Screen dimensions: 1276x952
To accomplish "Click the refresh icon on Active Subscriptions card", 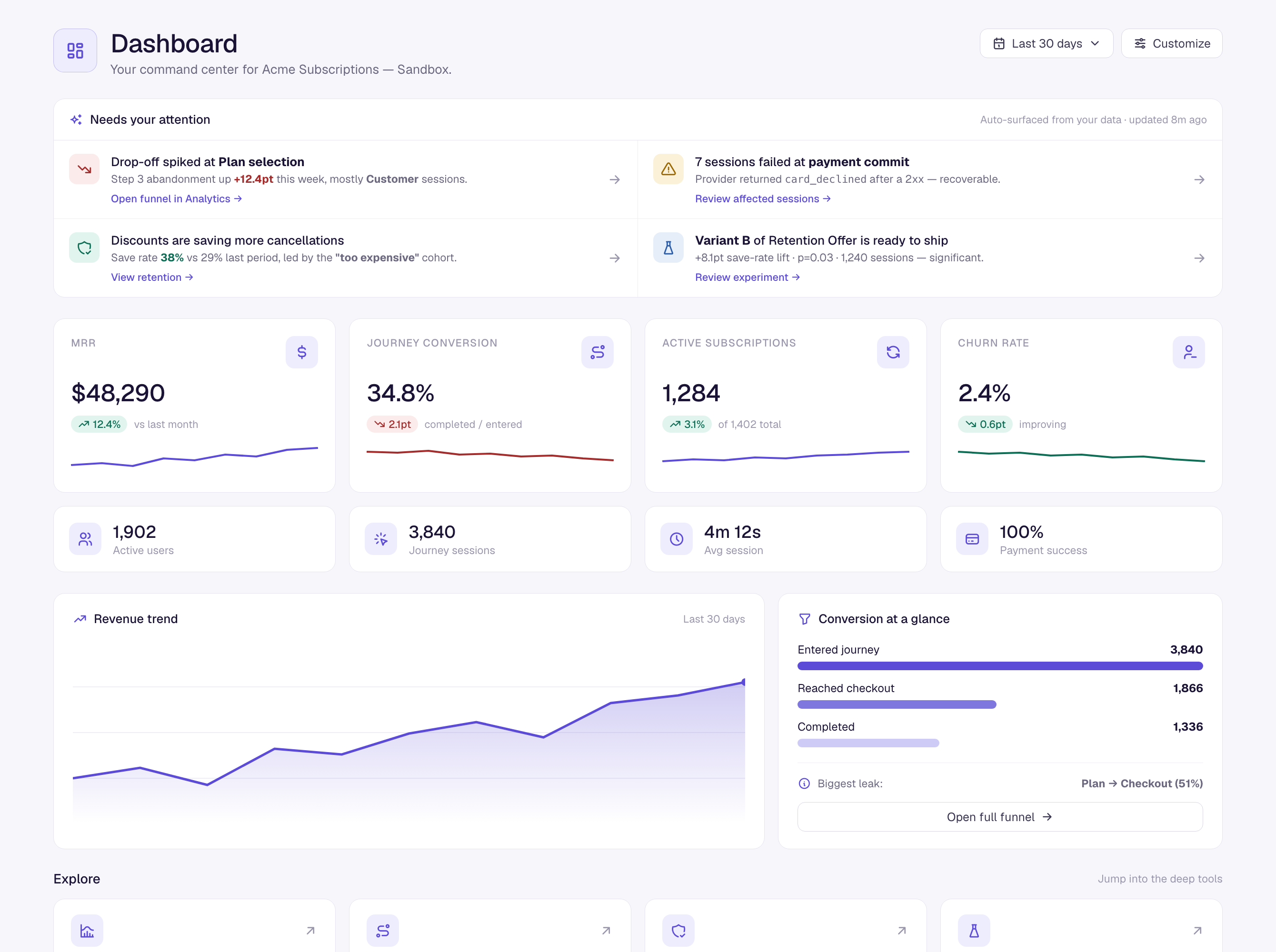I will tap(893, 352).
